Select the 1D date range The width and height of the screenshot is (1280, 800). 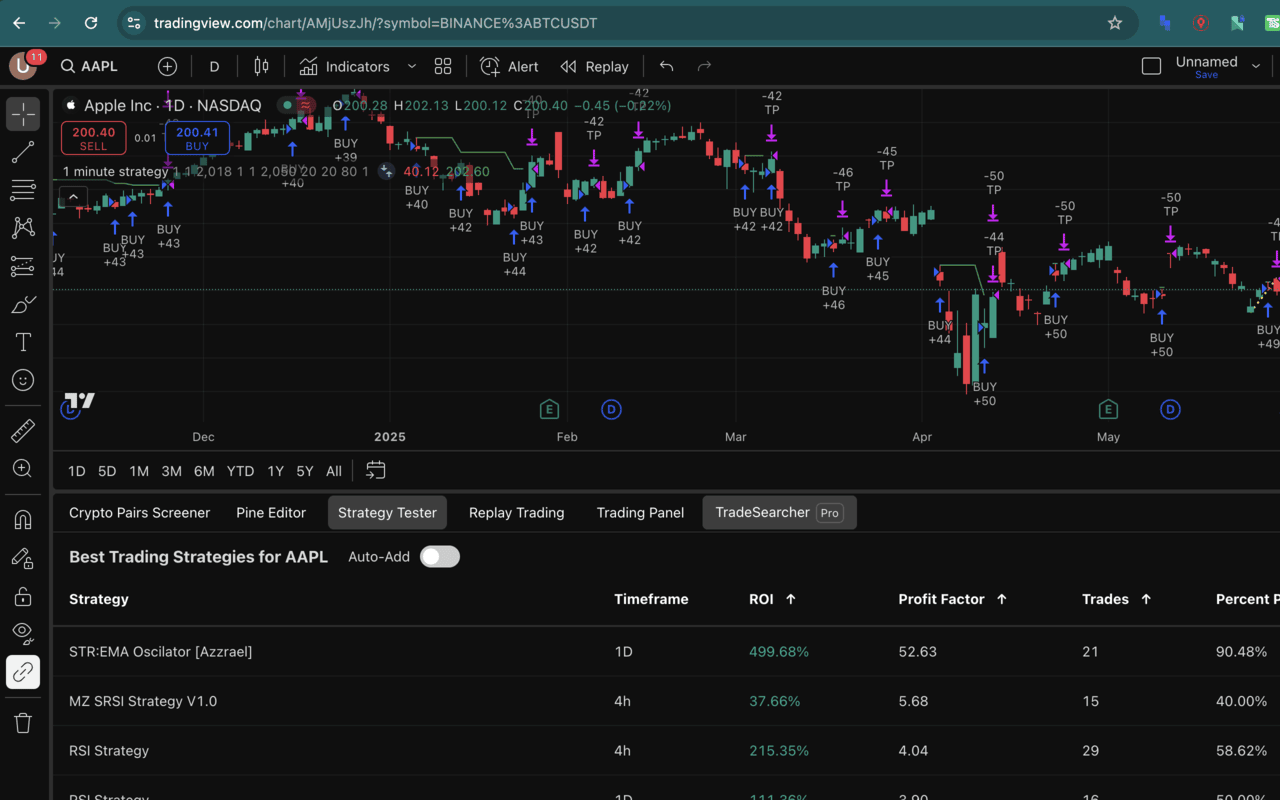(x=77, y=471)
